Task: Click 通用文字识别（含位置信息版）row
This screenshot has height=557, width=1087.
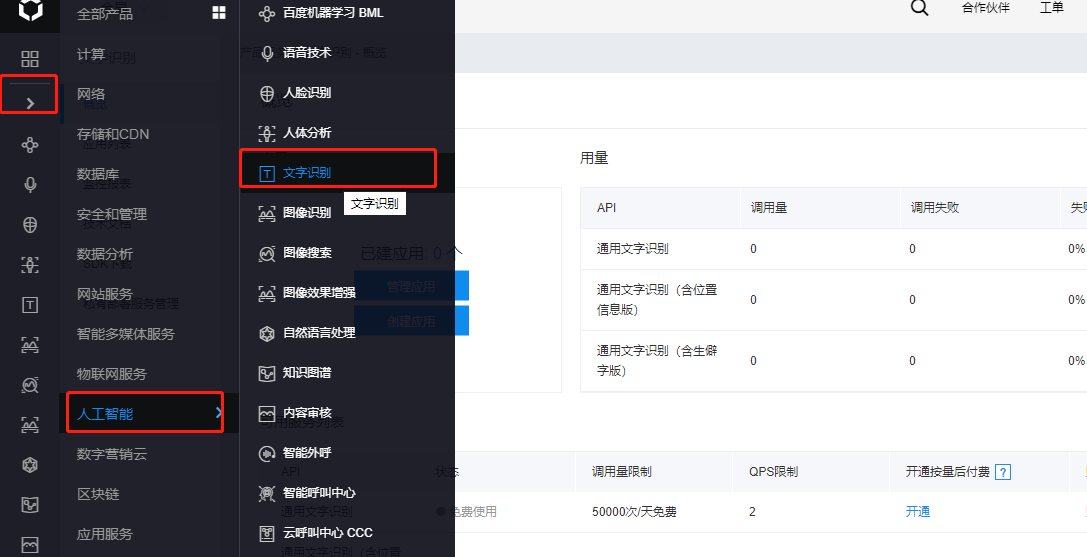Action: pyautogui.click(x=656, y=300)
